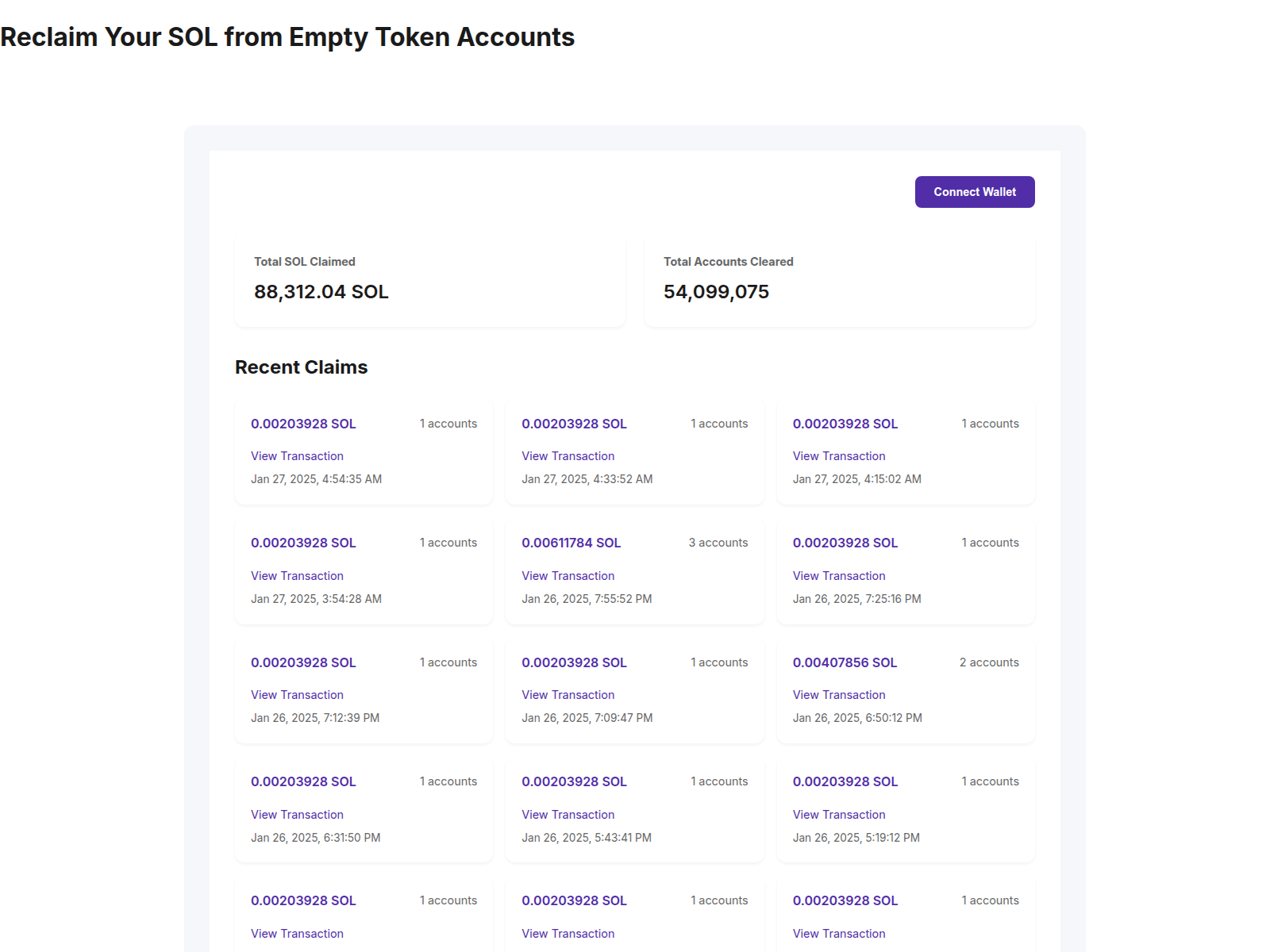Open View Transaction for 4:33:52 AM claim

click(568, 456)
